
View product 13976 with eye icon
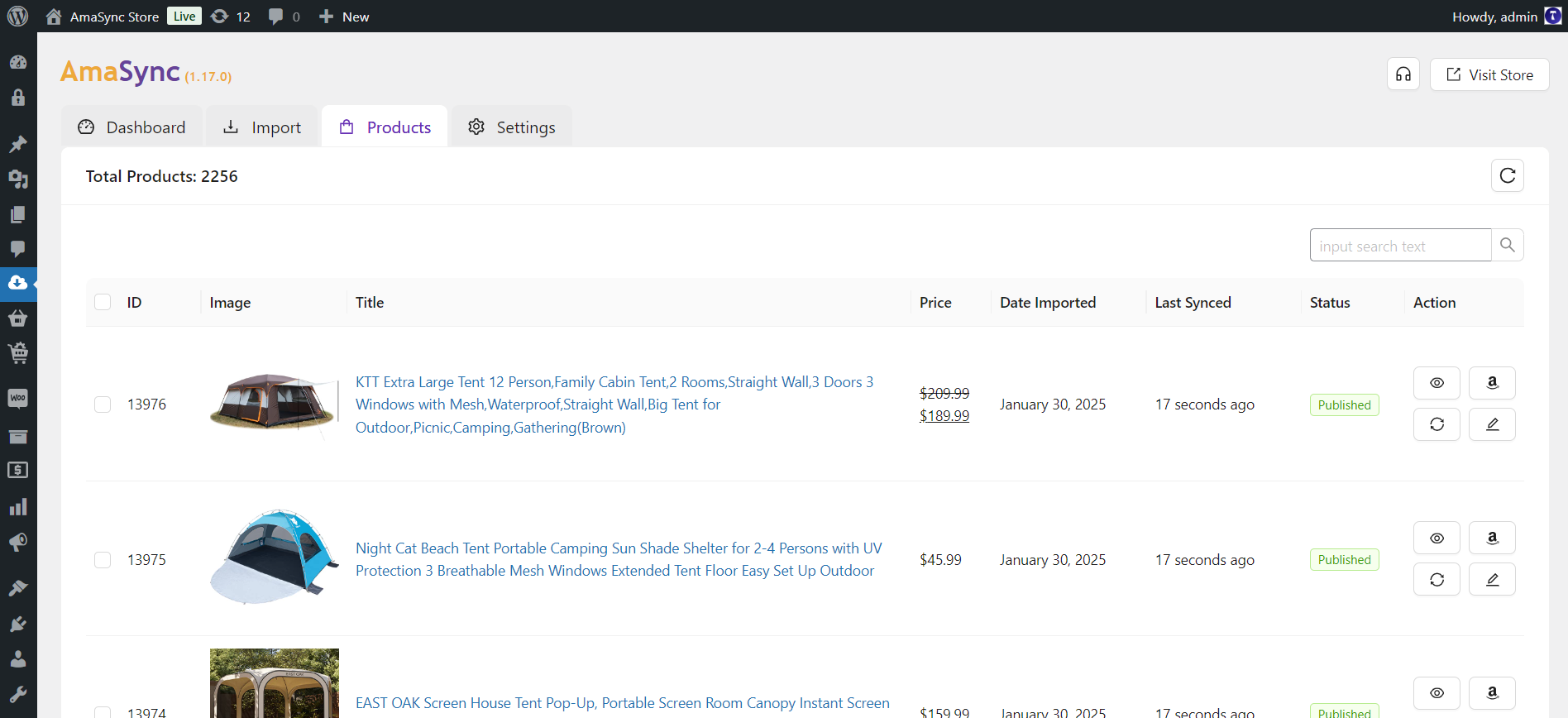pos(1437,383)
